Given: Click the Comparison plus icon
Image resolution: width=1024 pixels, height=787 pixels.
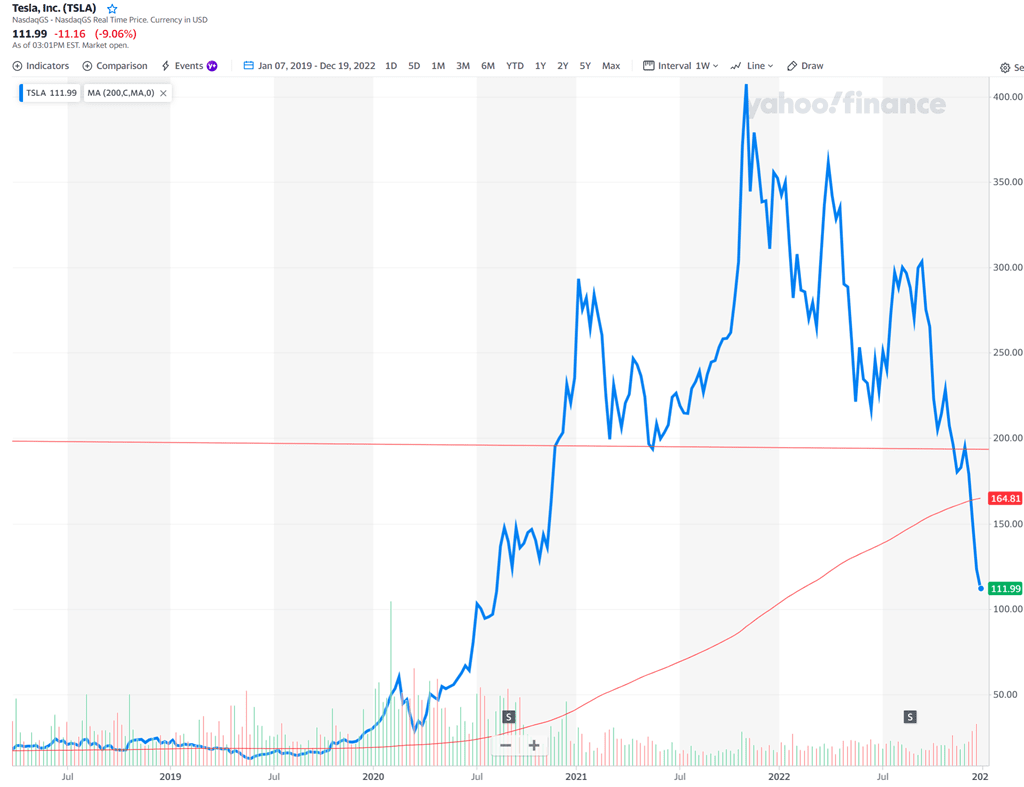Looking at the screenshot, I should coord(87,66).
